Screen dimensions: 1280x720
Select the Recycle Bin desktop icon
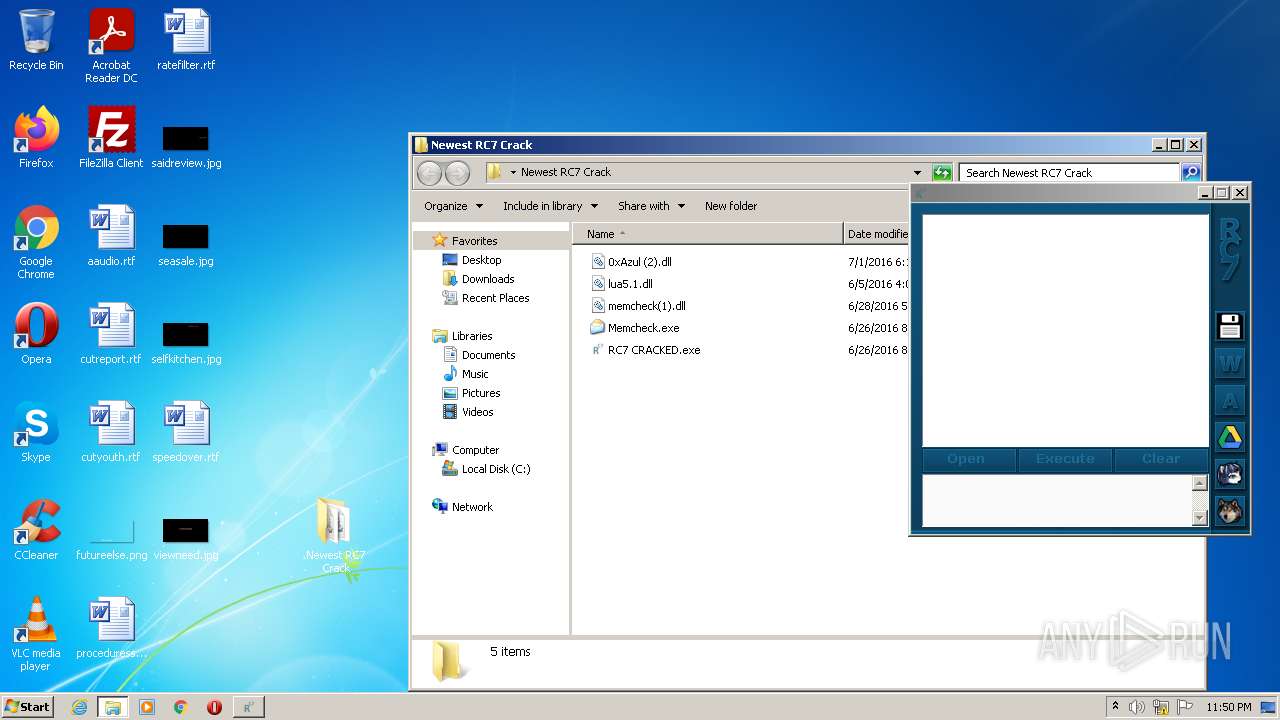[36, 40]
